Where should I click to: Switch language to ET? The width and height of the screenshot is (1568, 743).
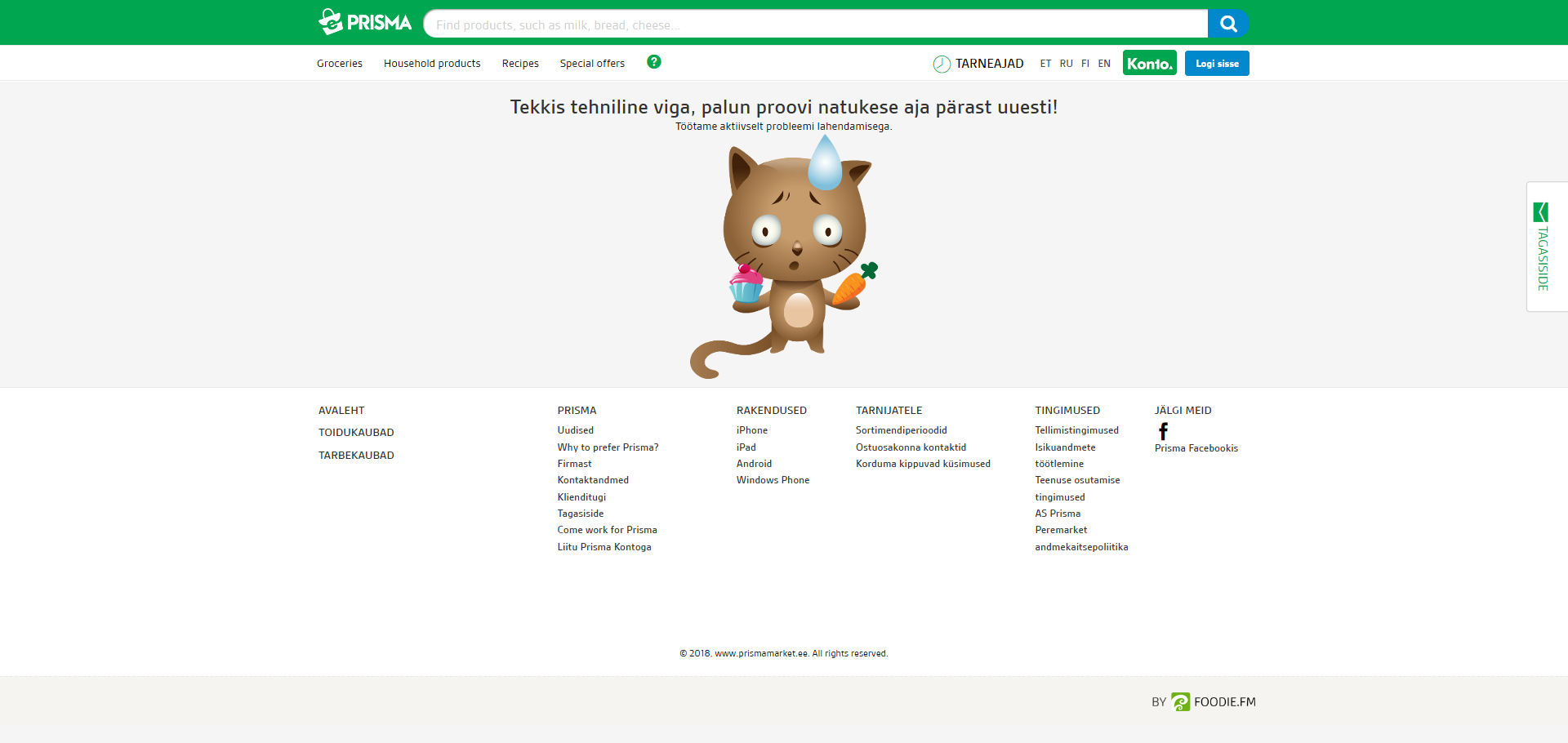point(1045,64)
